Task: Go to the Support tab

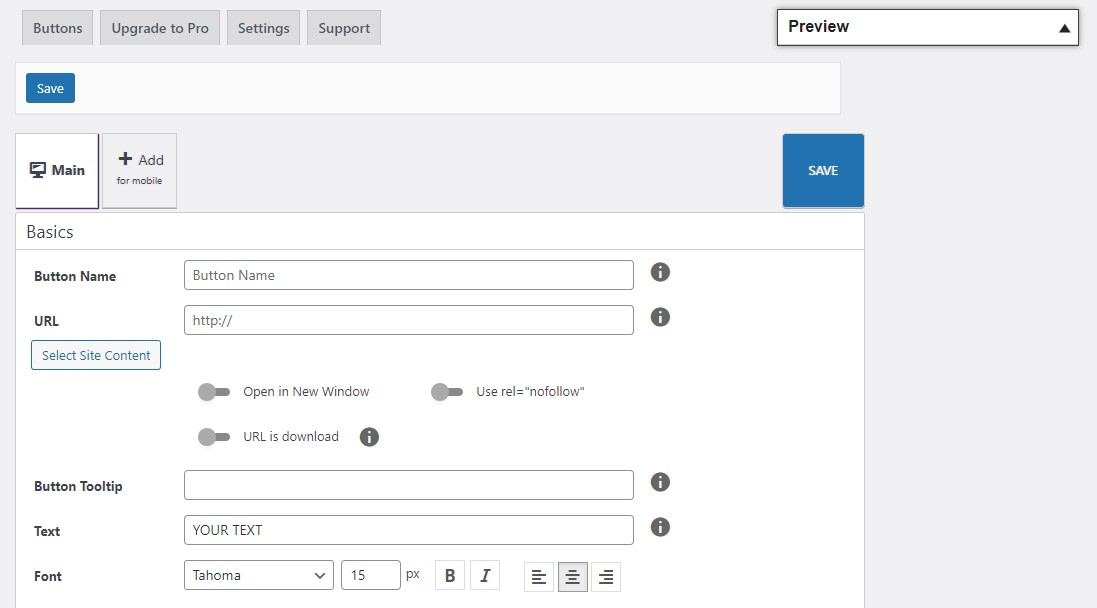Action: (x=344, y=28)
